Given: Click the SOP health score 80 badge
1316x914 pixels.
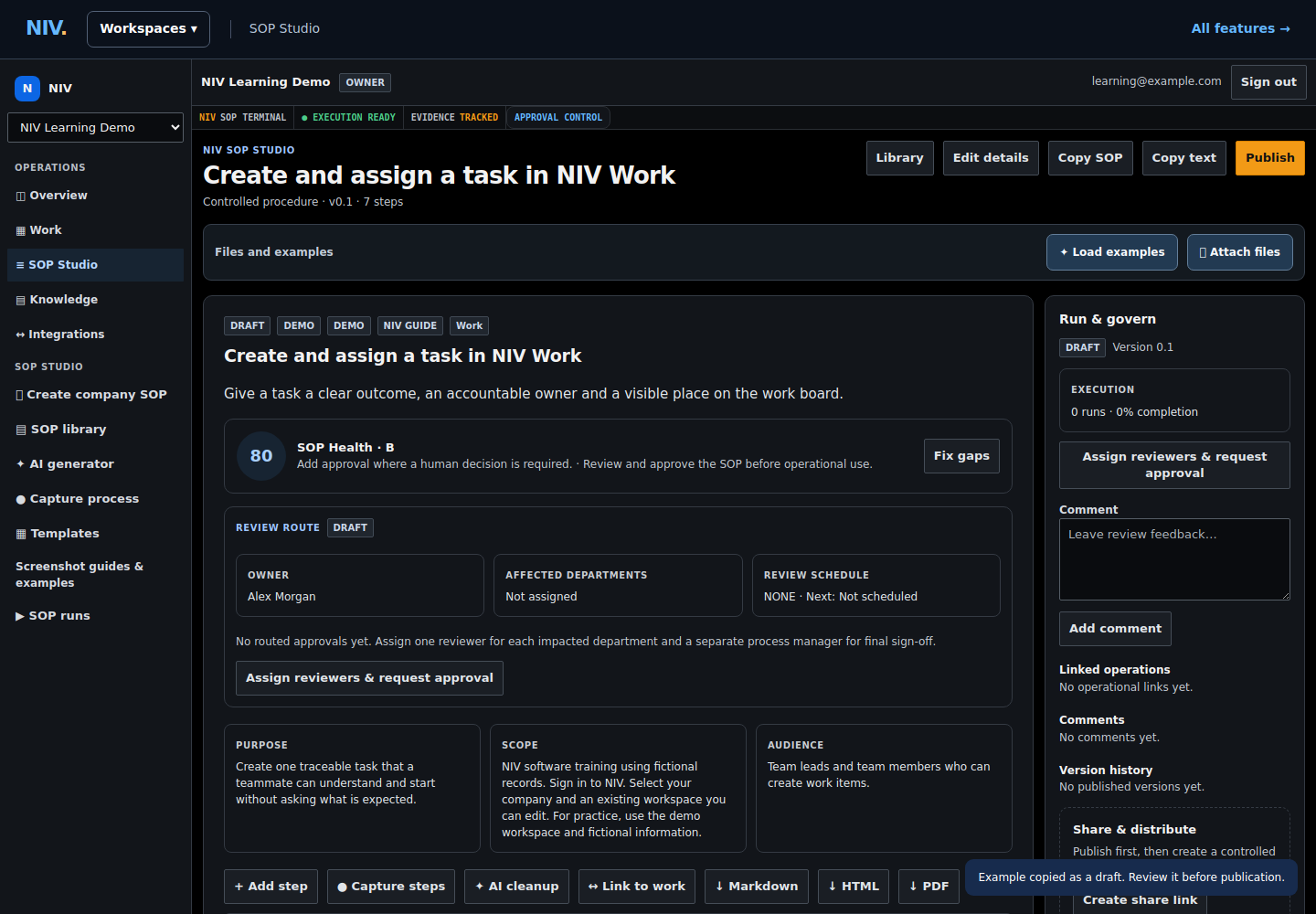Looking at the screenshot, I should click(261, 456).
